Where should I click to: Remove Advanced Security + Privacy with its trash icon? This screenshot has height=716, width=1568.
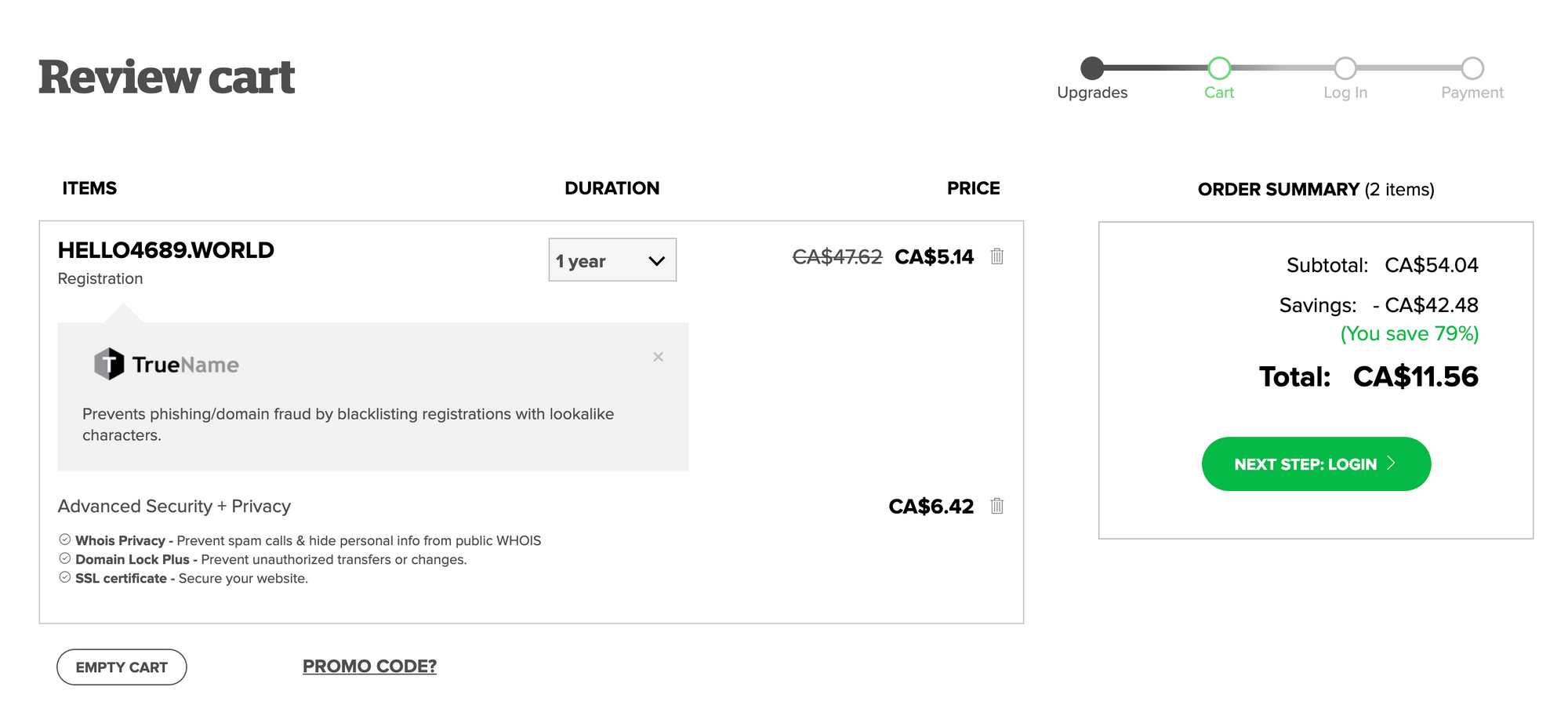point(996,506)
